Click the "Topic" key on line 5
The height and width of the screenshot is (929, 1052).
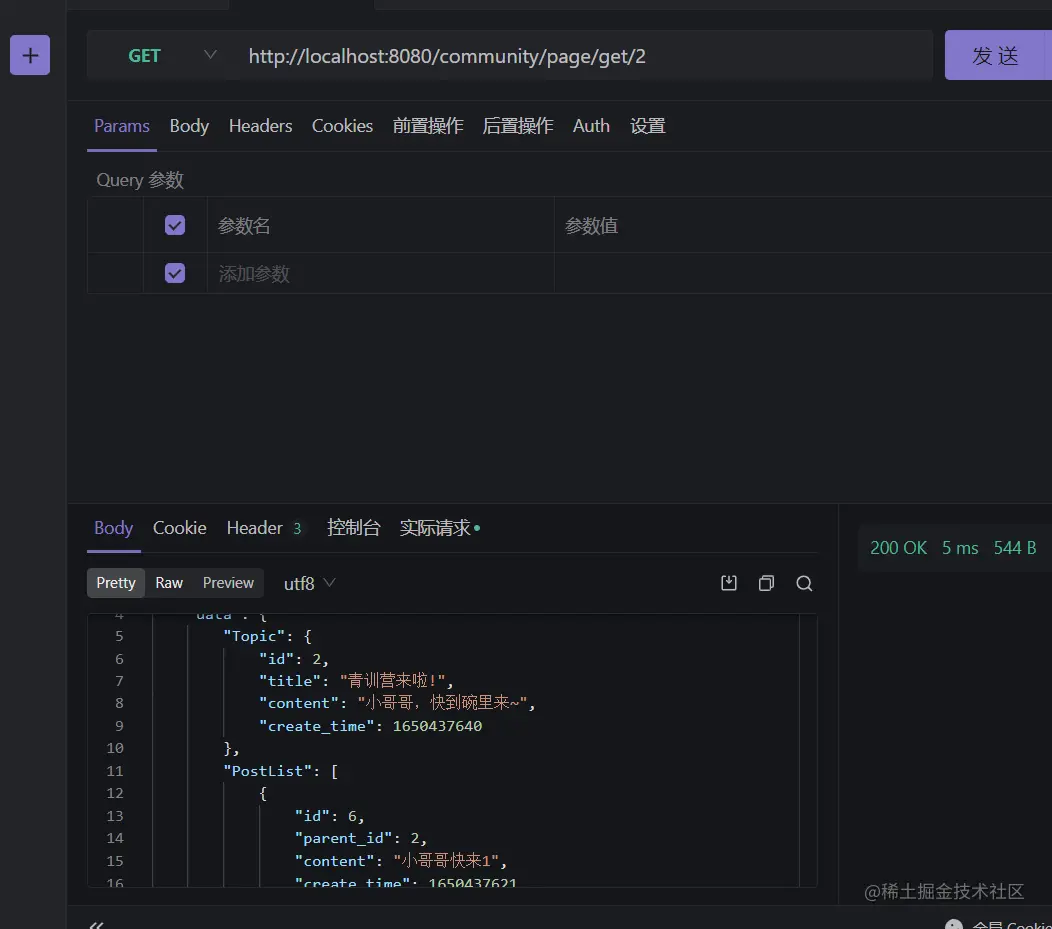tap(254, 636)
